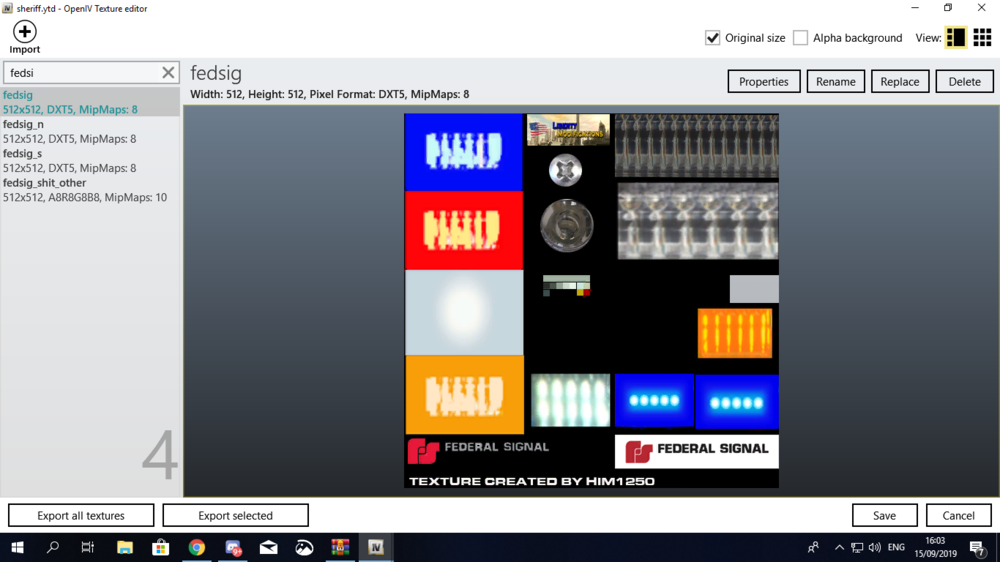Viewport: 1000px width, 562px height.
Task: Open Task View on taskbar
Action: (x=88, y=547)
